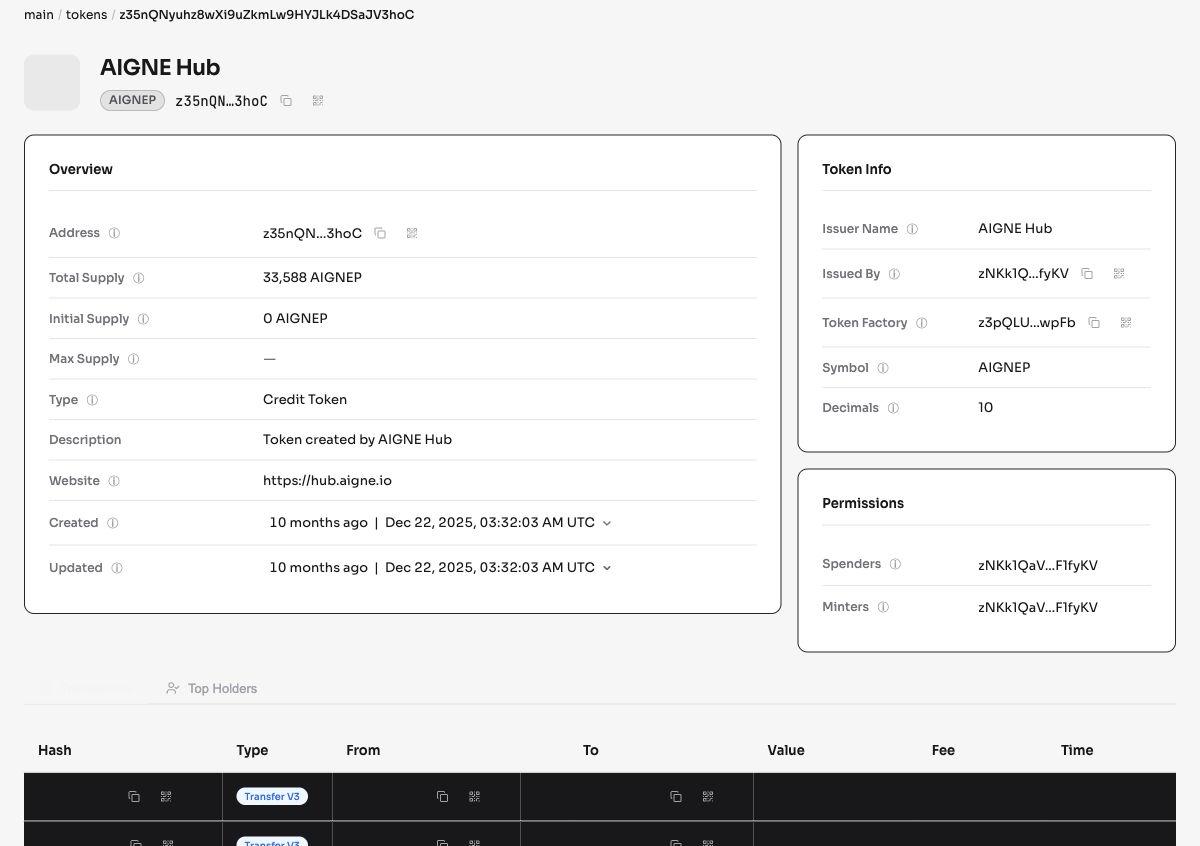Open the info tooltip next to Spenders
Image resolution: width=1200 pixels, height=846 pixels.
[895, 564]
